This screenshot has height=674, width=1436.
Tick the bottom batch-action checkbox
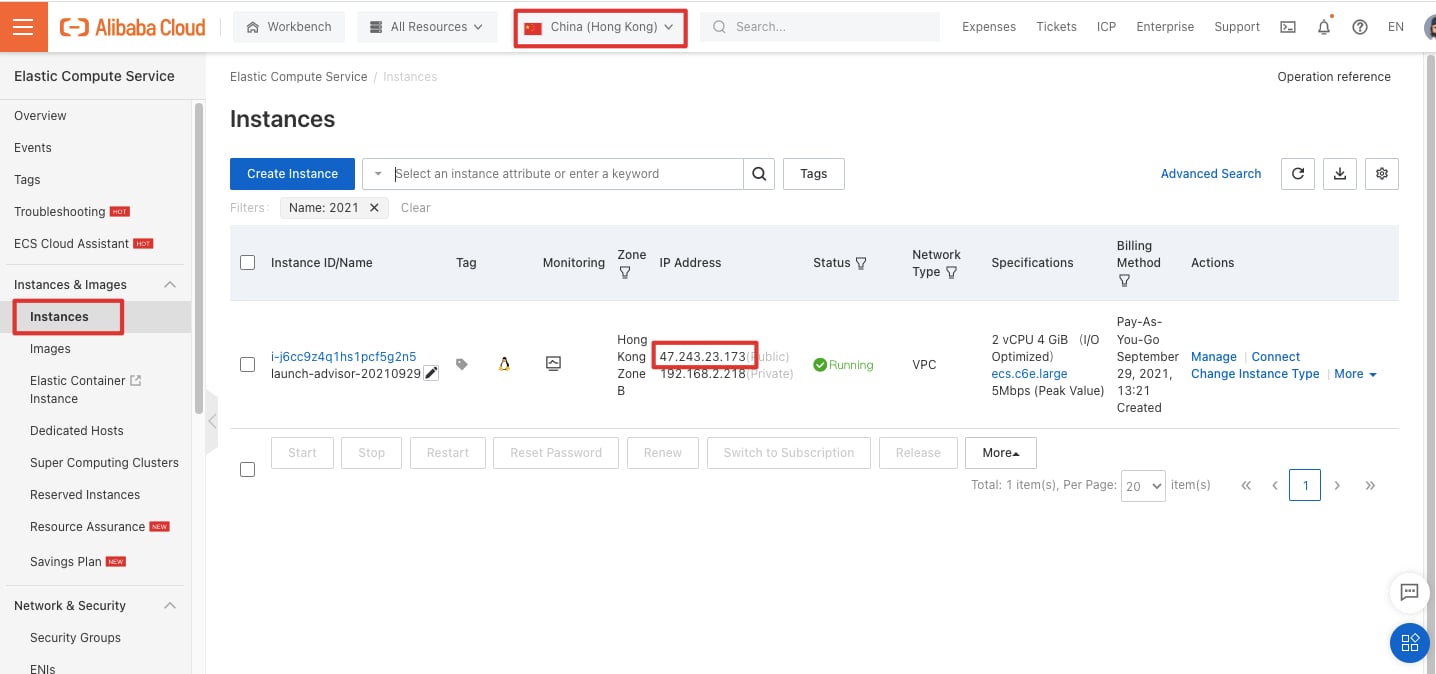click(x=248, y=470)
